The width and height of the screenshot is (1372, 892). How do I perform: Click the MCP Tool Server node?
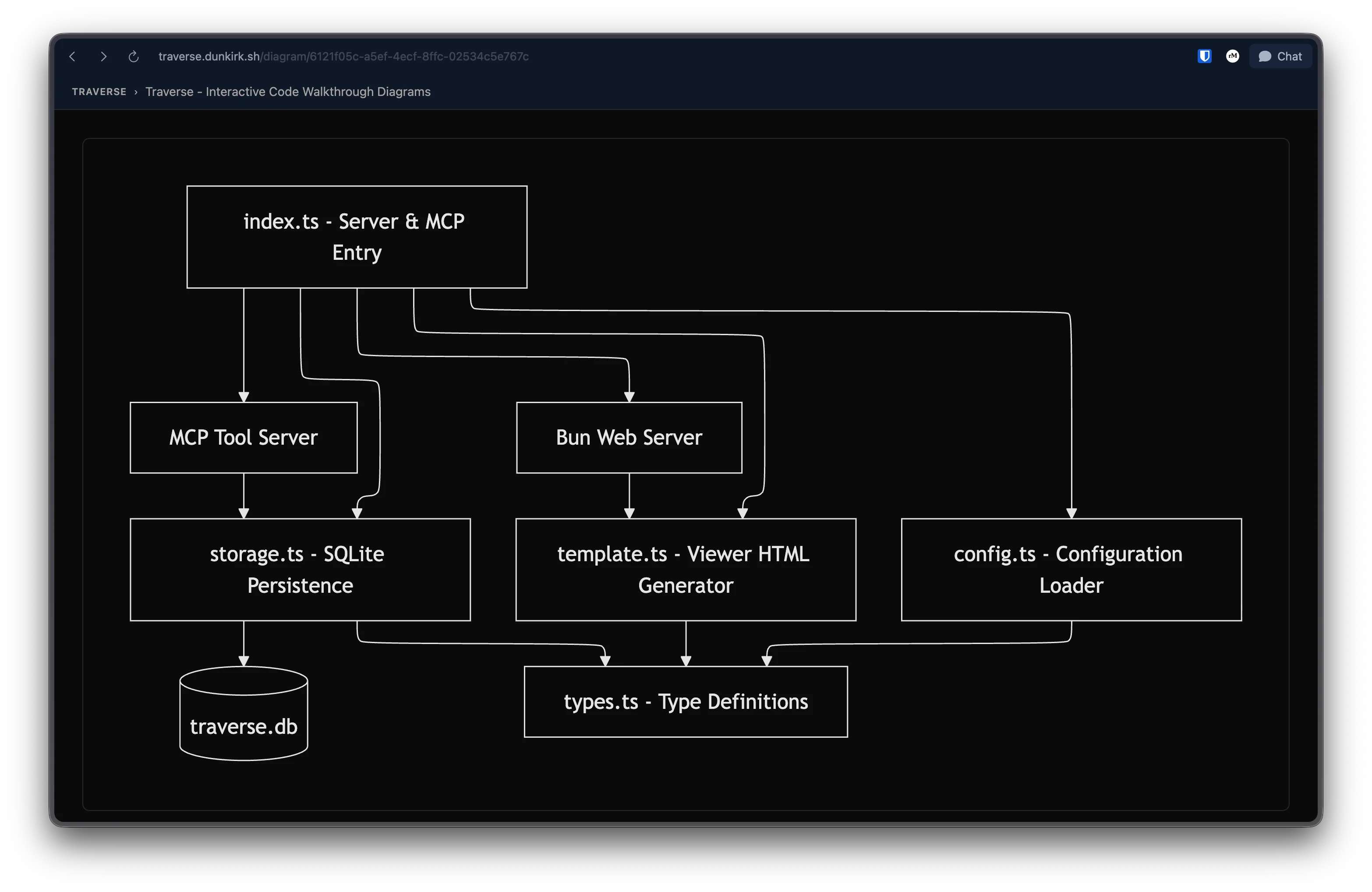(243, 438)
